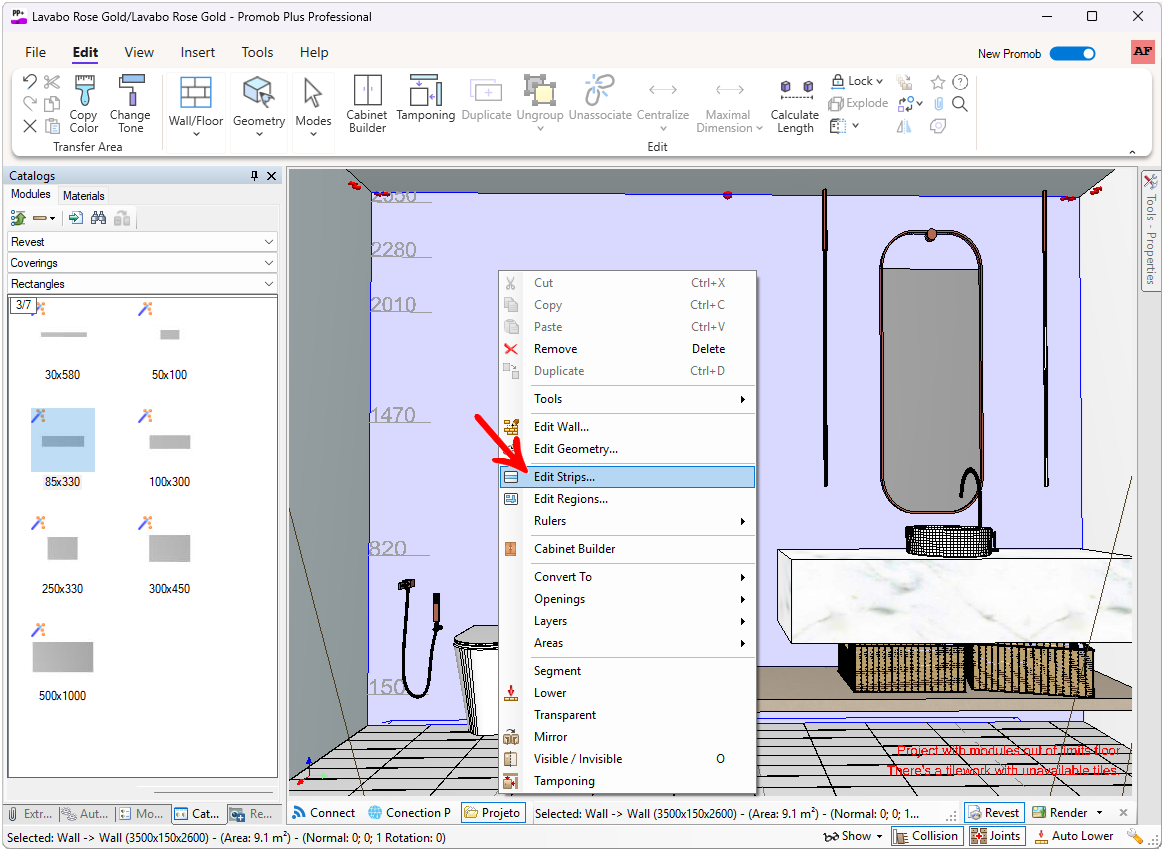
Task: Open the File menu
Action: (x=35, y=52)
